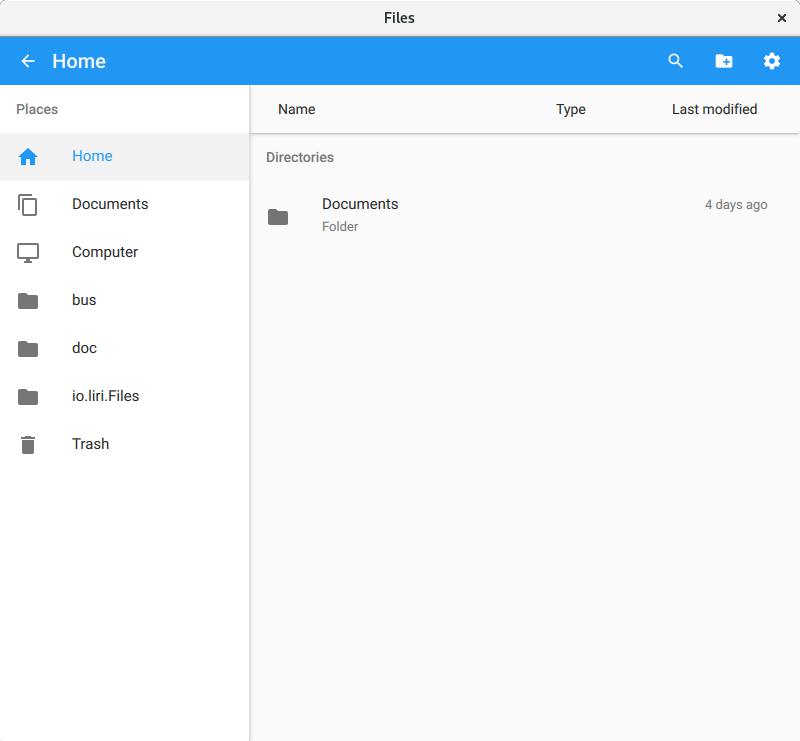Click the Computer monitor icon

point(27,252)
